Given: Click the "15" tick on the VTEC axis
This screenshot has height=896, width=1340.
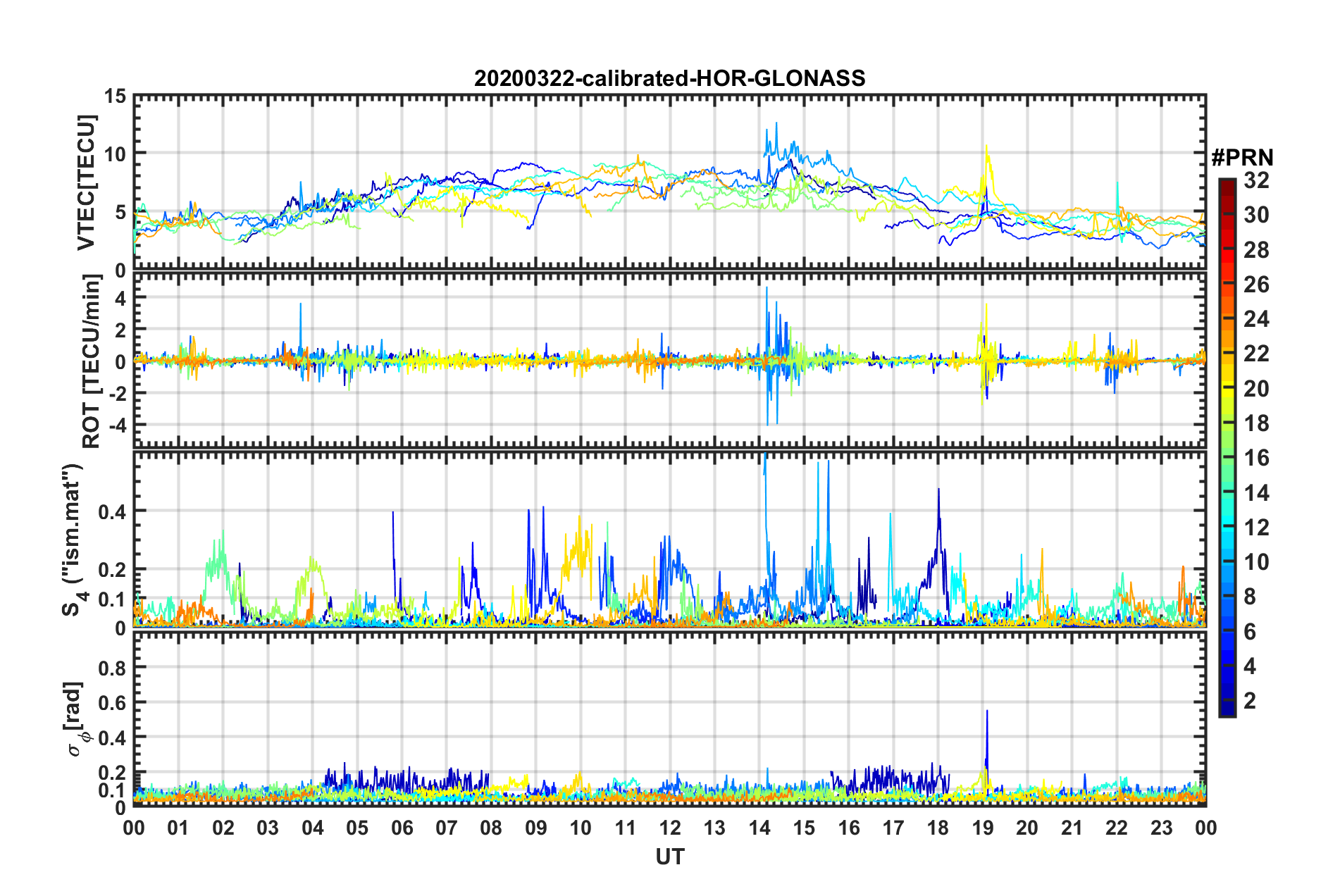Looking at the screenshot, I should 115,96.
